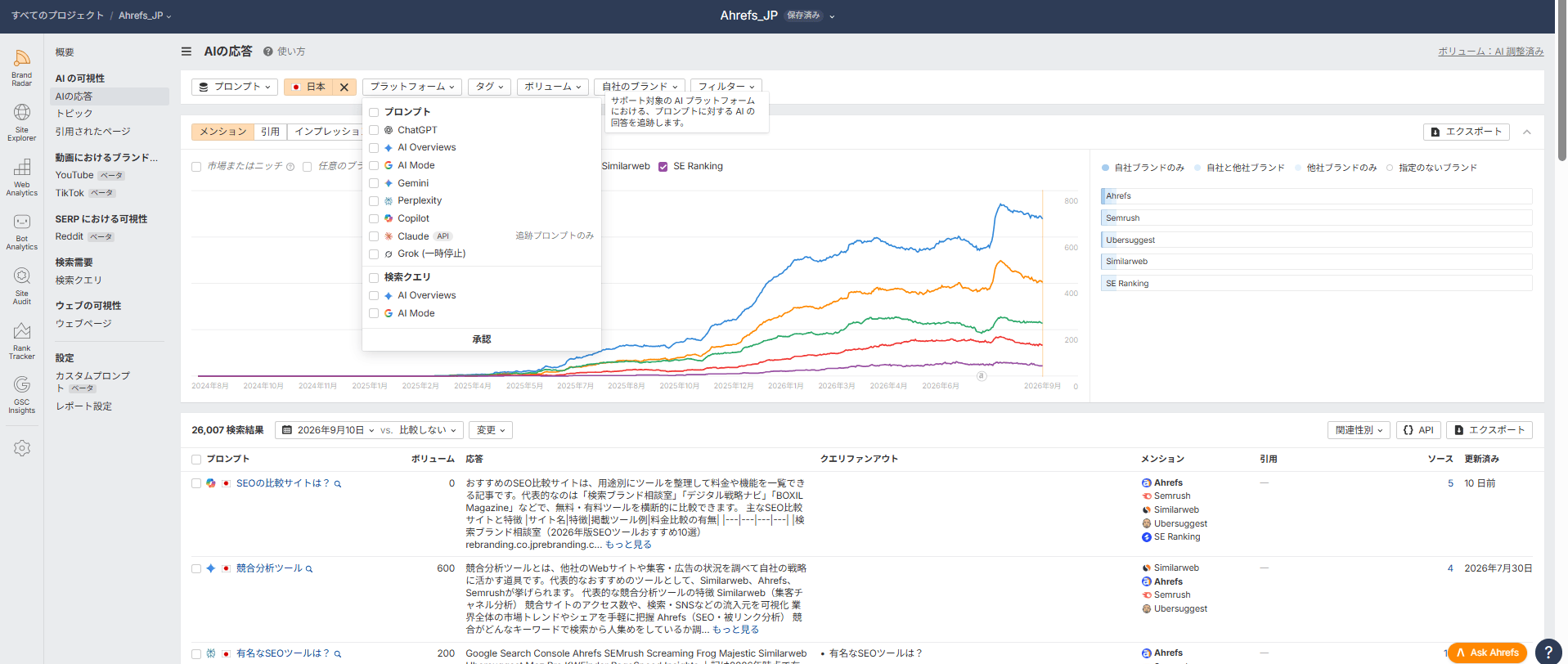Viewport: 1568px width, 664px height.
Task: Open 引用されたページ in sidebar
Action: [x=92, y=132]
